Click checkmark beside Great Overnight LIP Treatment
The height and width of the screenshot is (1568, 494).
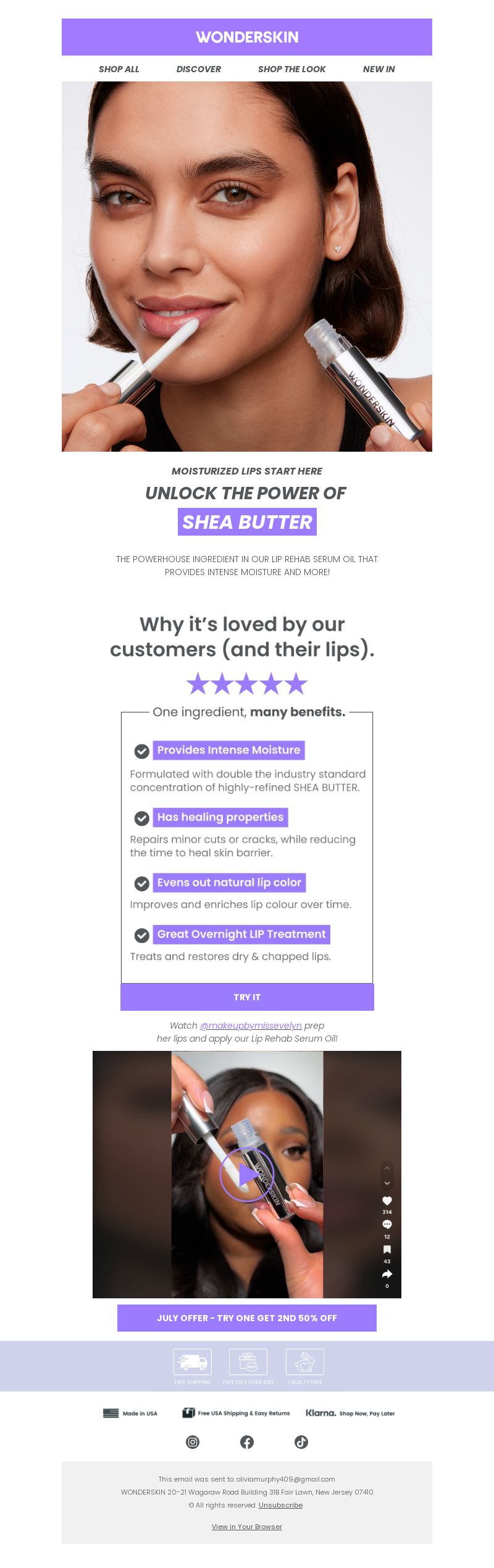pos(142,935)
